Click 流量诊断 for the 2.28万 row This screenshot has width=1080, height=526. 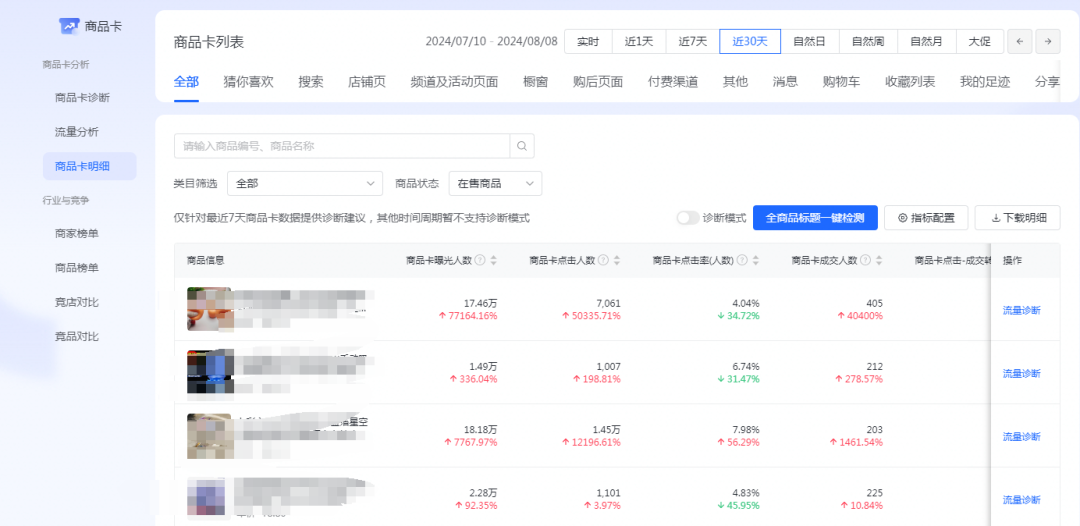1021,500
